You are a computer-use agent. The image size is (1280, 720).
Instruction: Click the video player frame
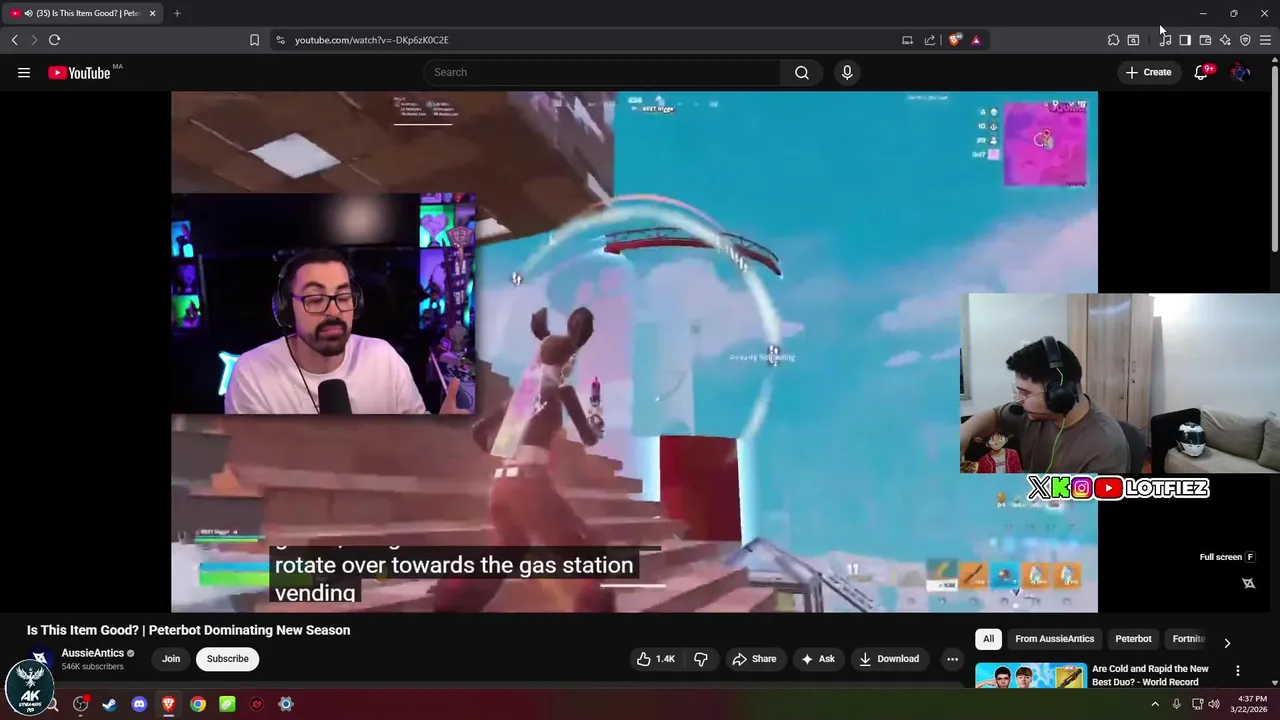[634, 352]
